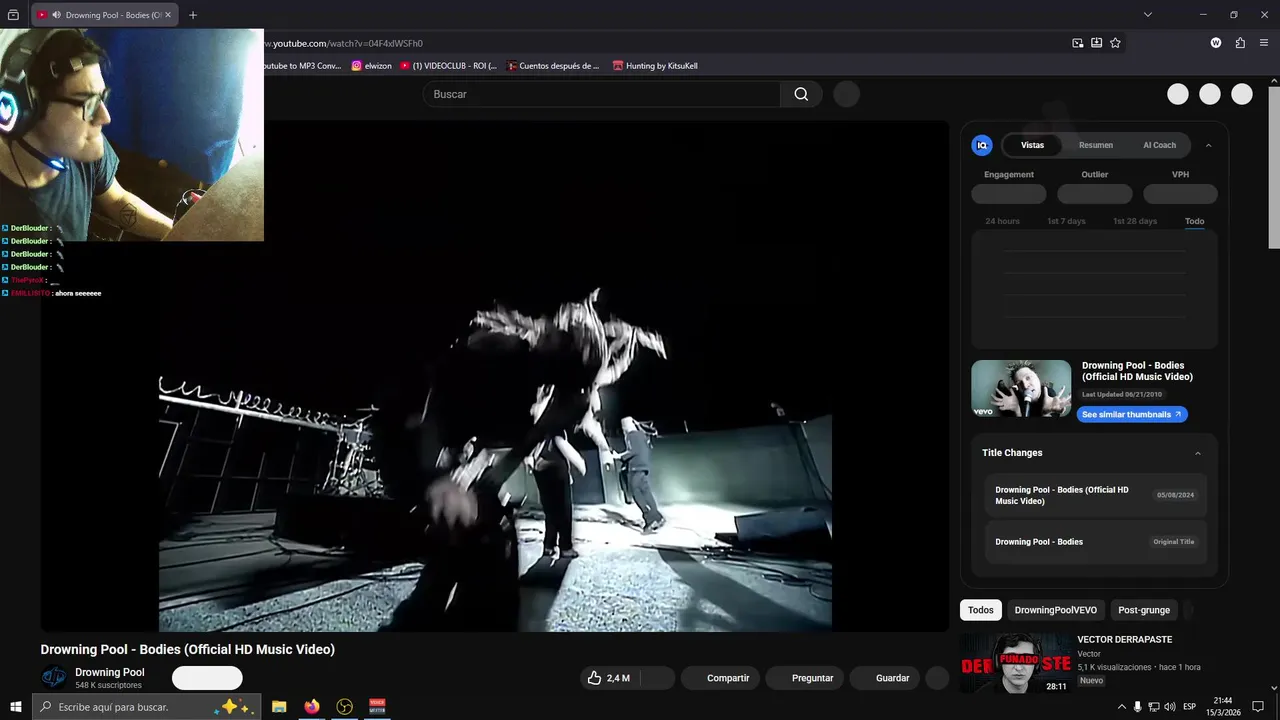The height and width of the screenshot is (720, 1280).
Task: Open the Hunting by KitsuKell bookmark
Action: (655, 66)
